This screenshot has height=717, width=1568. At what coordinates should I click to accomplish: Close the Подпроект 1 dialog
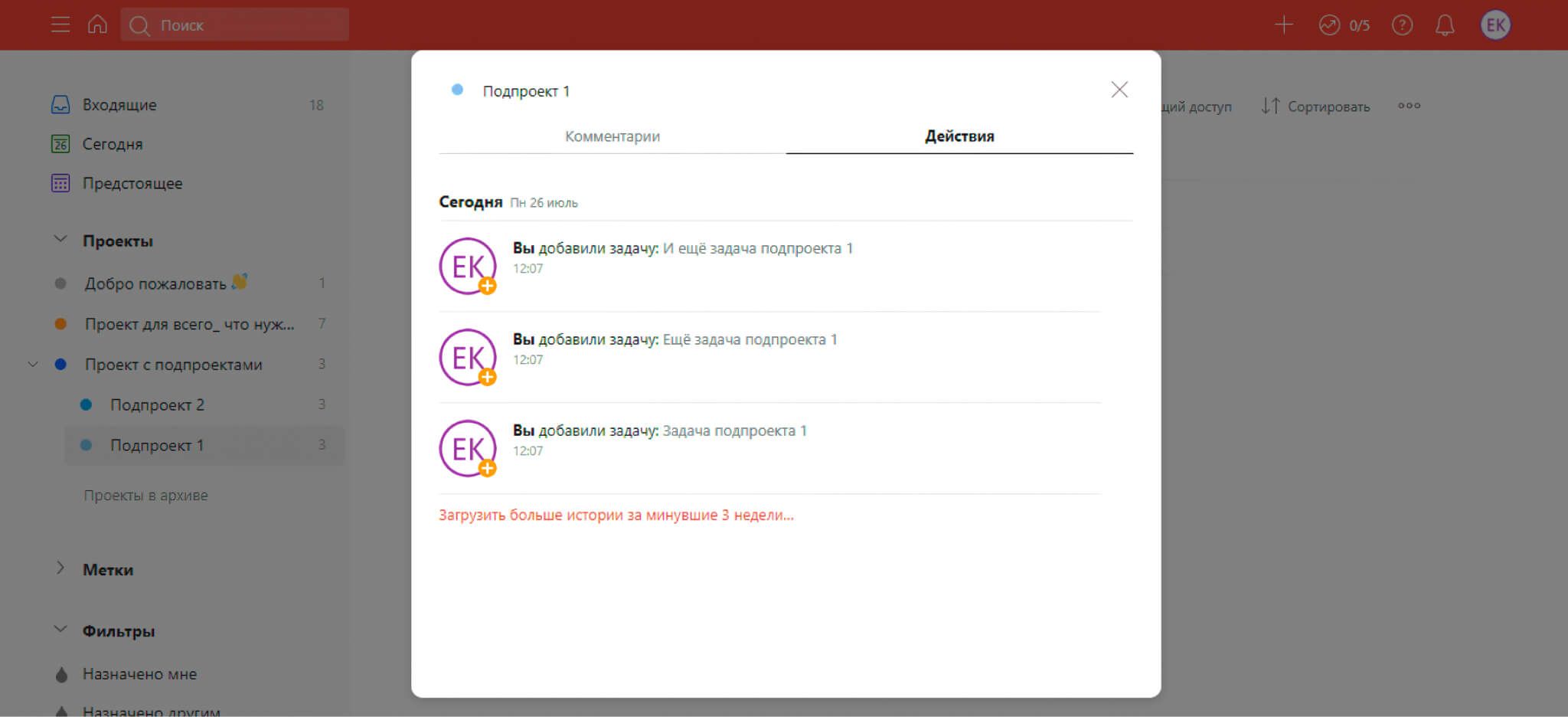(x=1119, y=90)
